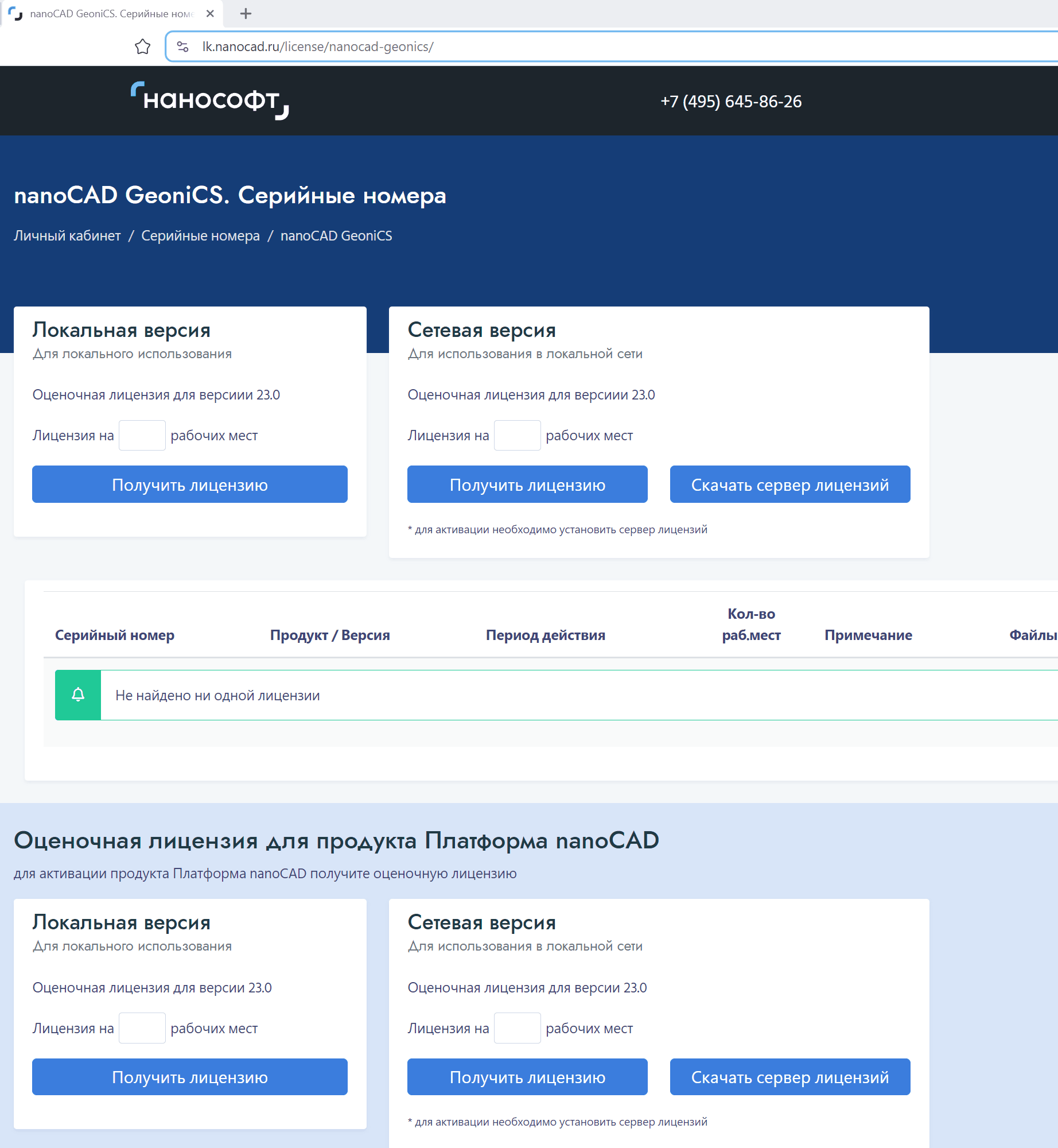Get Платформа nanoCAD local license
This screenshot has width=1058, height=1148.
pyautogui.click(x=190, y=1077)
